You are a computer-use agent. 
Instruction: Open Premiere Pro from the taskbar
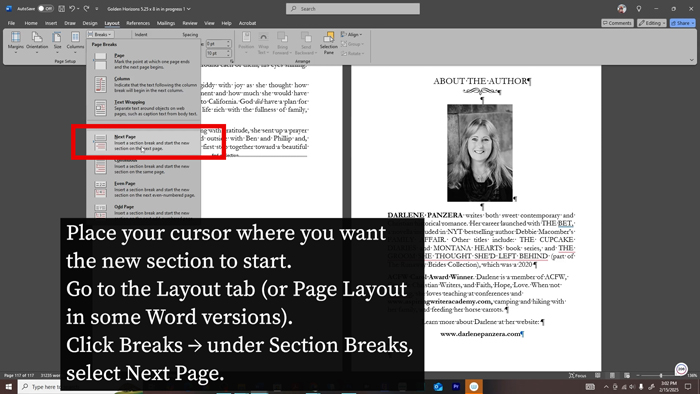coord(456,386)
